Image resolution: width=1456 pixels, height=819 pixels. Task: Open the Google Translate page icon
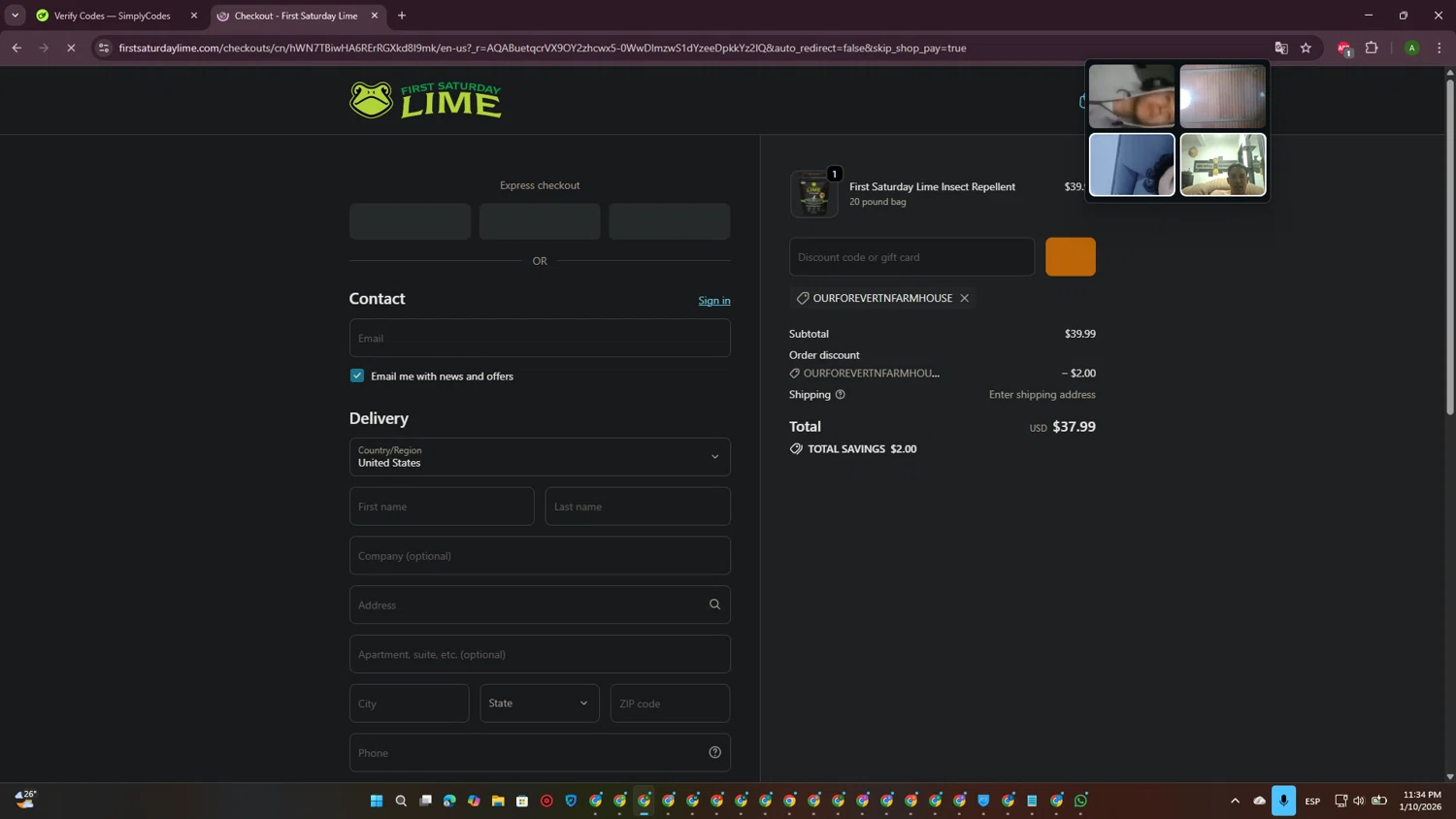tap(1281, 48)
